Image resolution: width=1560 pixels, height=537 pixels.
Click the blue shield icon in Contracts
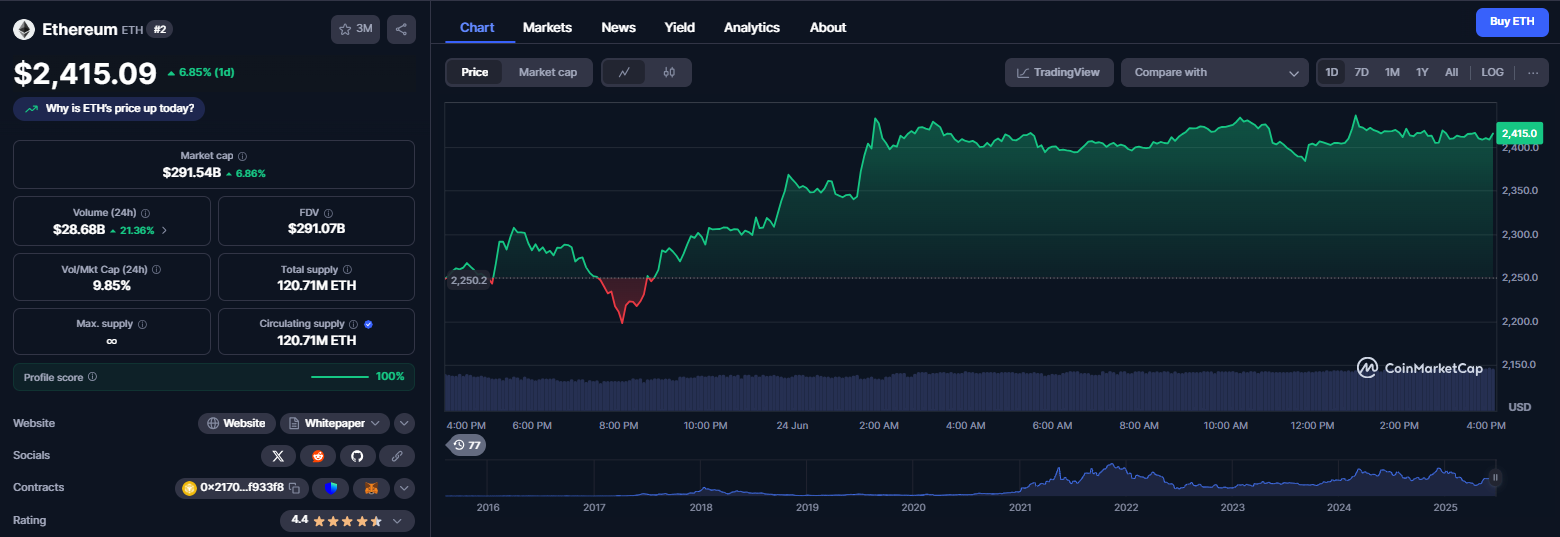[331, 488]
